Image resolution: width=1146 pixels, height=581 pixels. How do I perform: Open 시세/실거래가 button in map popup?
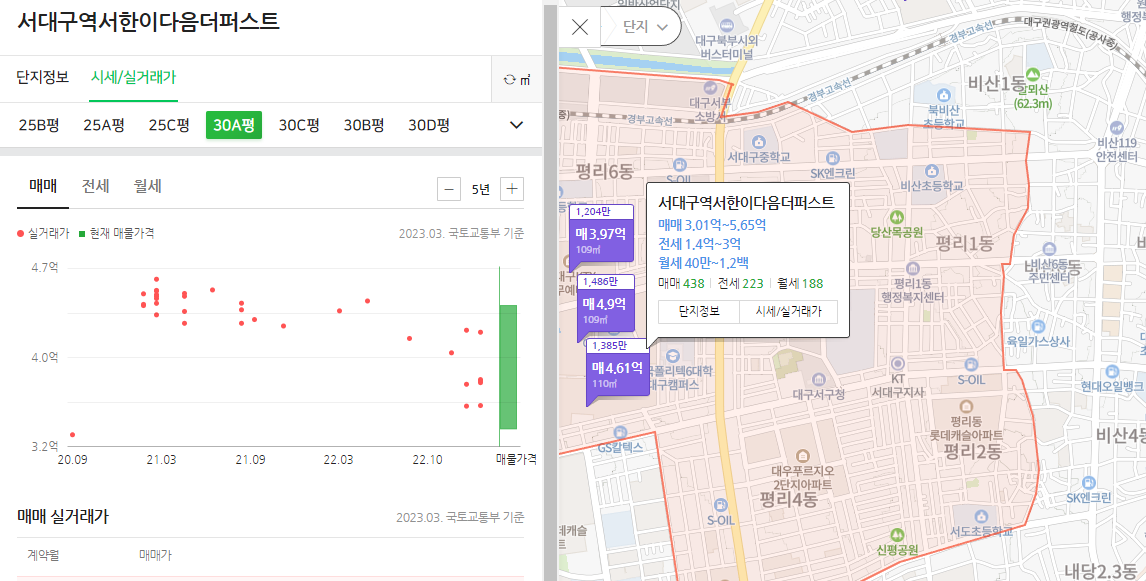[789, 311]
